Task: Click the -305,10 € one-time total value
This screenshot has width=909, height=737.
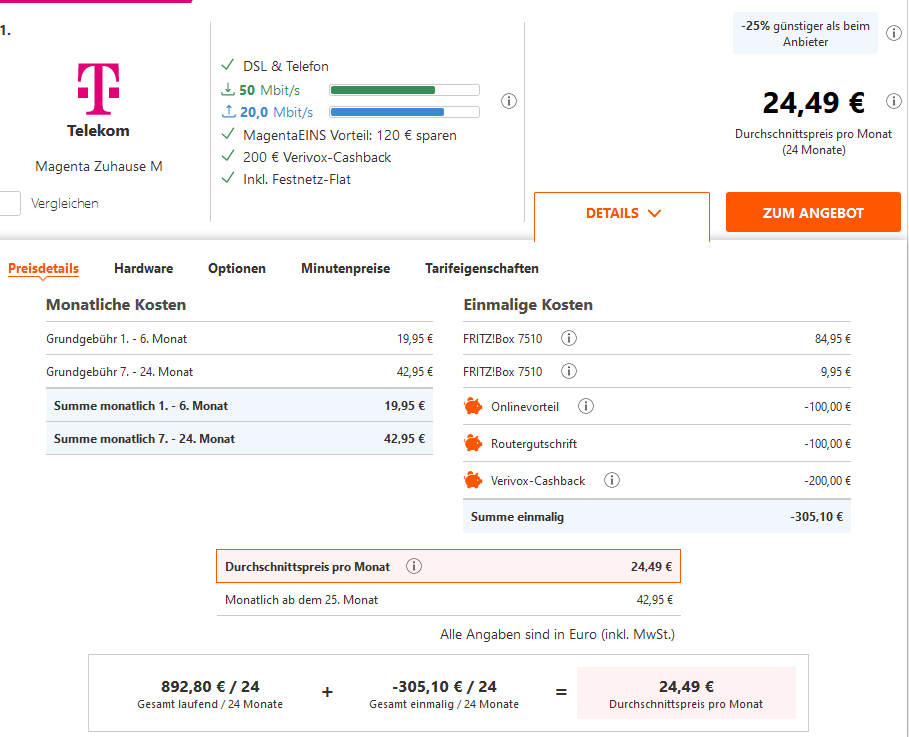Action: tap(817, 517)
